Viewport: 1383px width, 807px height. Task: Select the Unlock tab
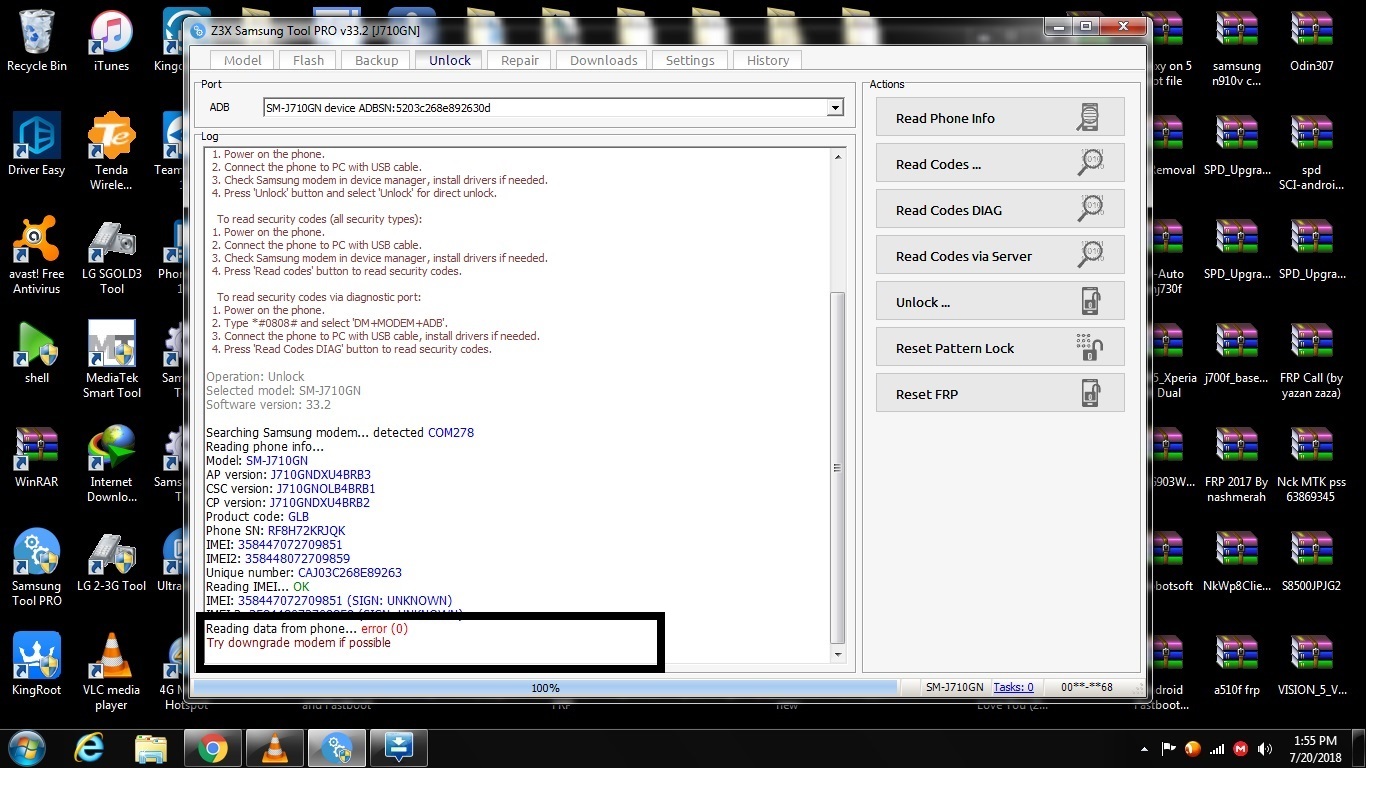pos(450,60)
